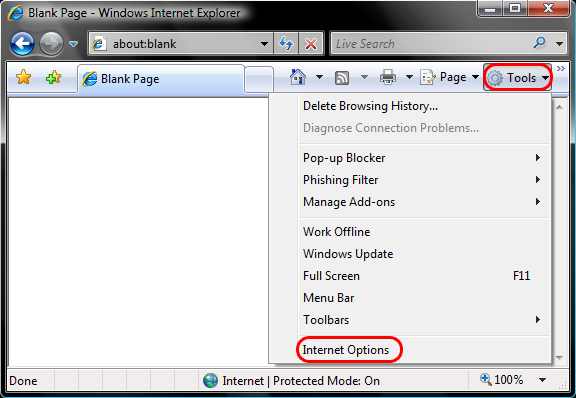The height and width of the screenshot is (398, 576).
Task: Click the Back navigation arrow button
Action: 22,44
